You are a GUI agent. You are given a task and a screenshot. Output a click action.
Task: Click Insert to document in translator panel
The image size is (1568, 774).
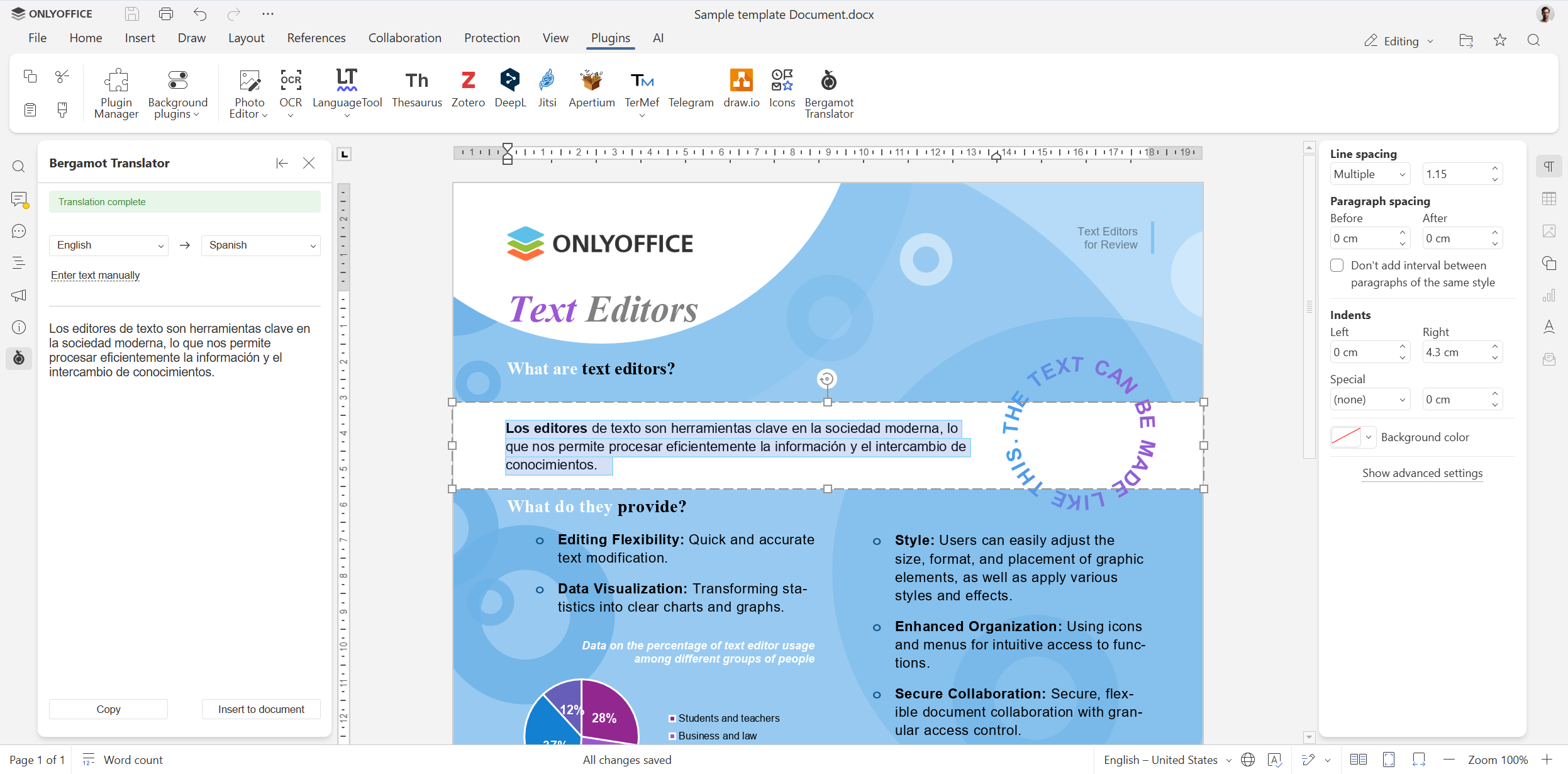261,709
